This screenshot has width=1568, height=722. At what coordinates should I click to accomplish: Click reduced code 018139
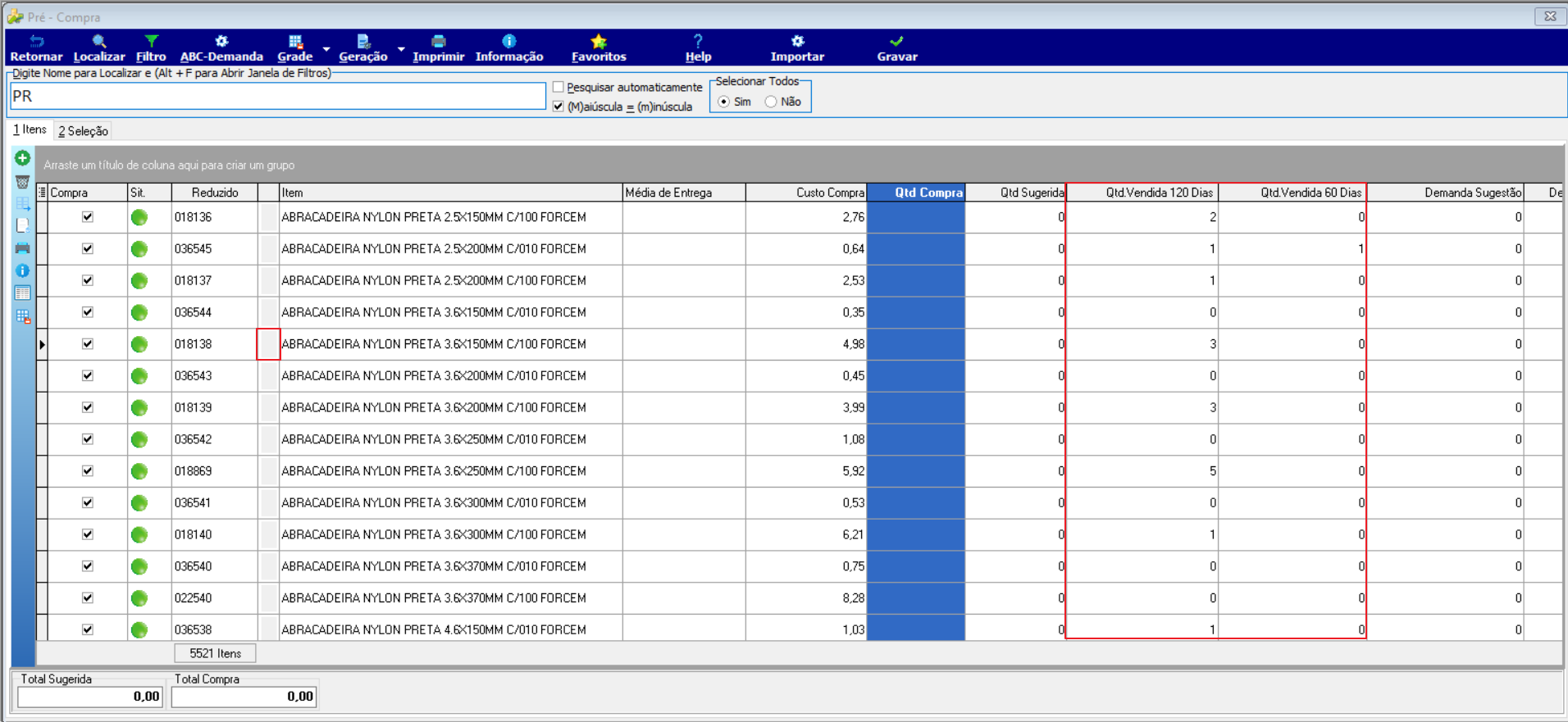(x=193, y=407)
